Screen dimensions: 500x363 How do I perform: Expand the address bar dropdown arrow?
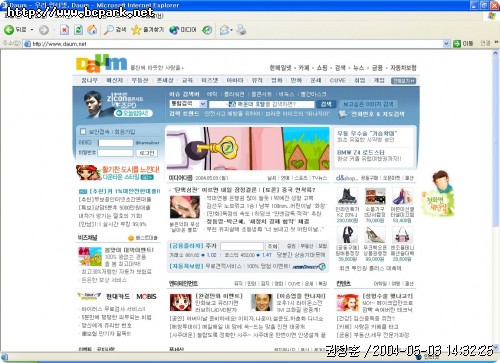[x=446, y=44]
